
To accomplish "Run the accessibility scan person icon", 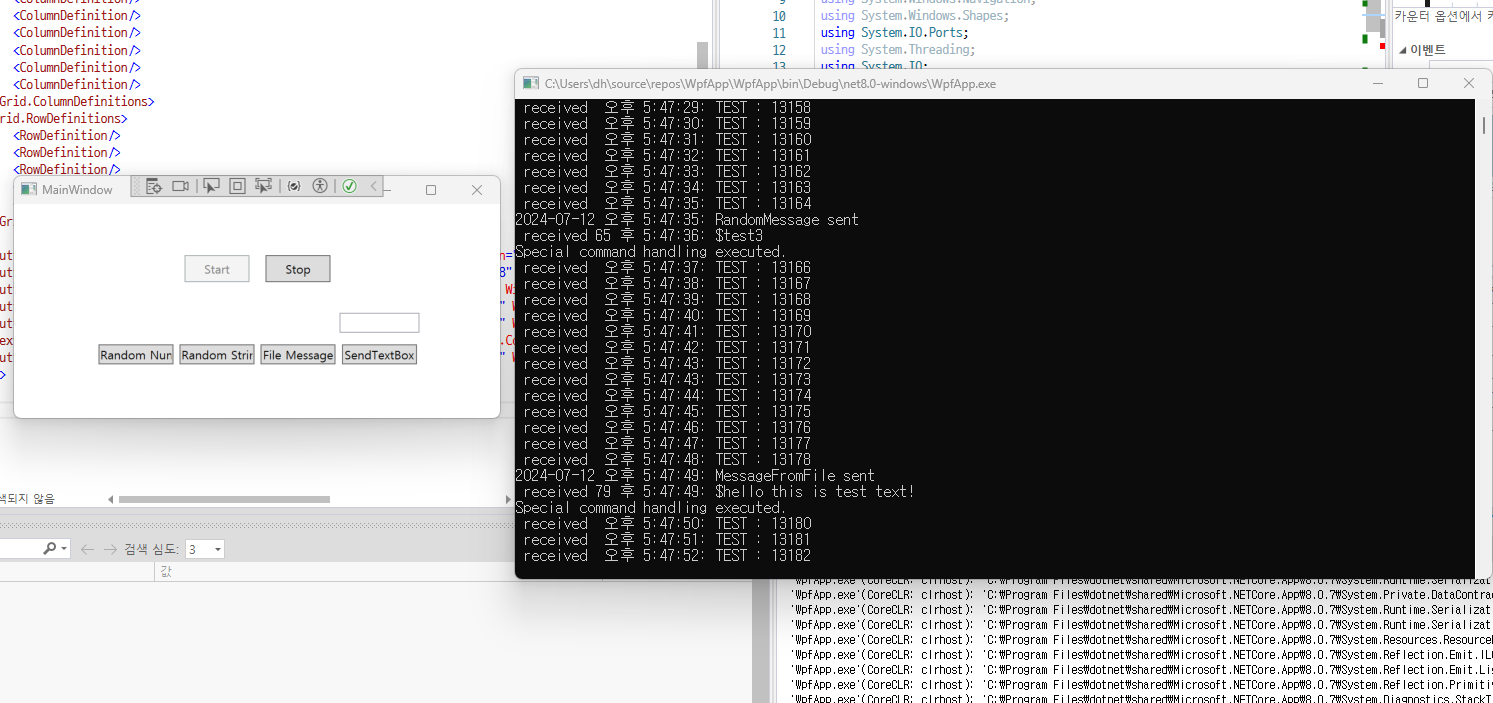I will (320, 186).
